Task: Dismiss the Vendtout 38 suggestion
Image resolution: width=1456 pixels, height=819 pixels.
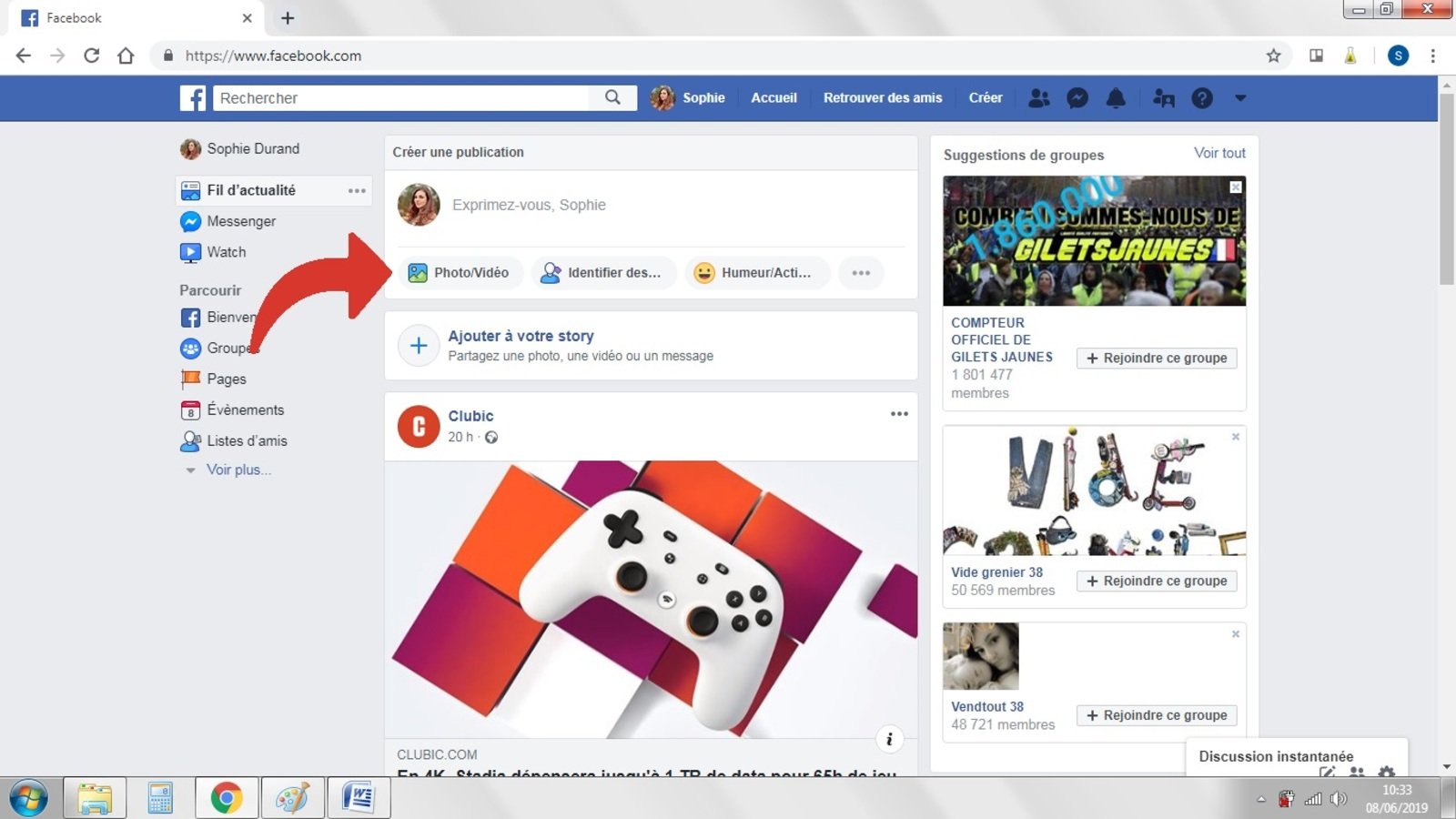Action: coord(1236,634)
